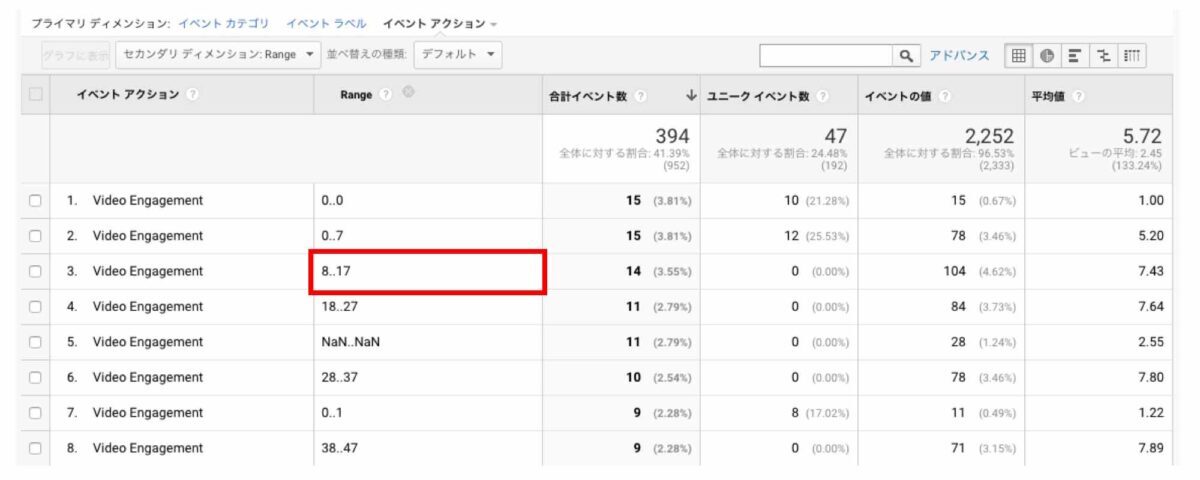This screenshot has width=1200, height=480.
Task: Open the デフォルト sort type dropdown
Action: click(457, 54)
